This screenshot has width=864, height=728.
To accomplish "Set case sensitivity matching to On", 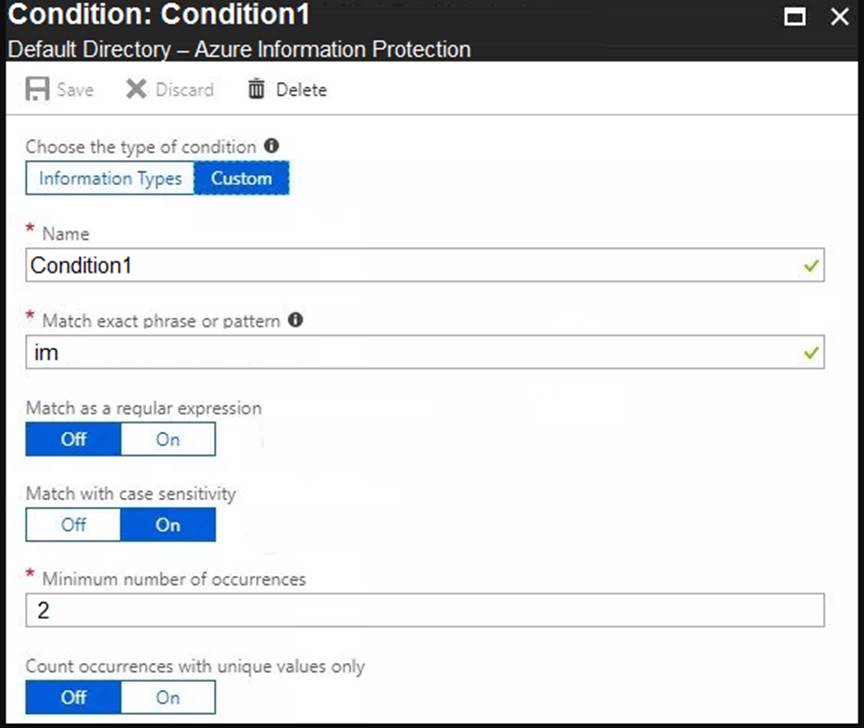I will click(168, 525).
